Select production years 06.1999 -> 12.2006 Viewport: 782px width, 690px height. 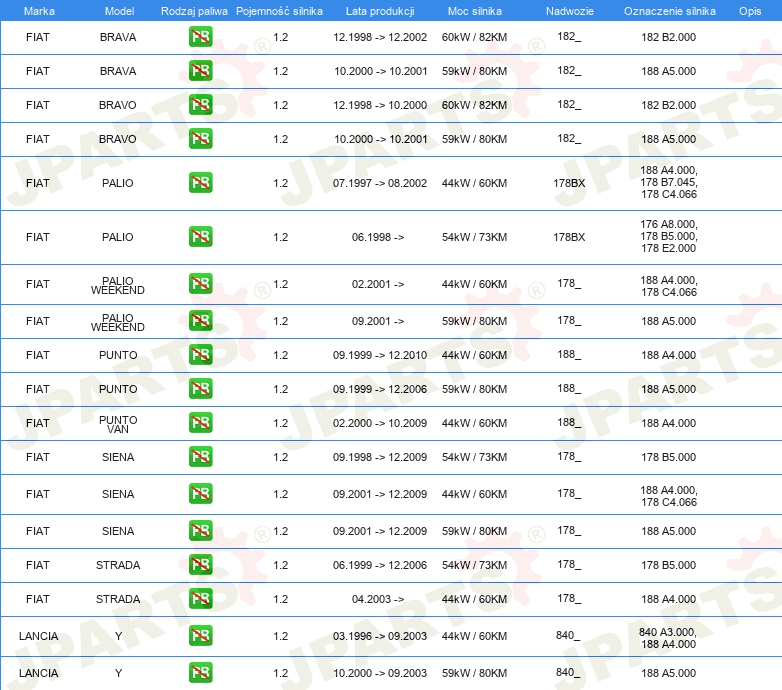point(380,565)
